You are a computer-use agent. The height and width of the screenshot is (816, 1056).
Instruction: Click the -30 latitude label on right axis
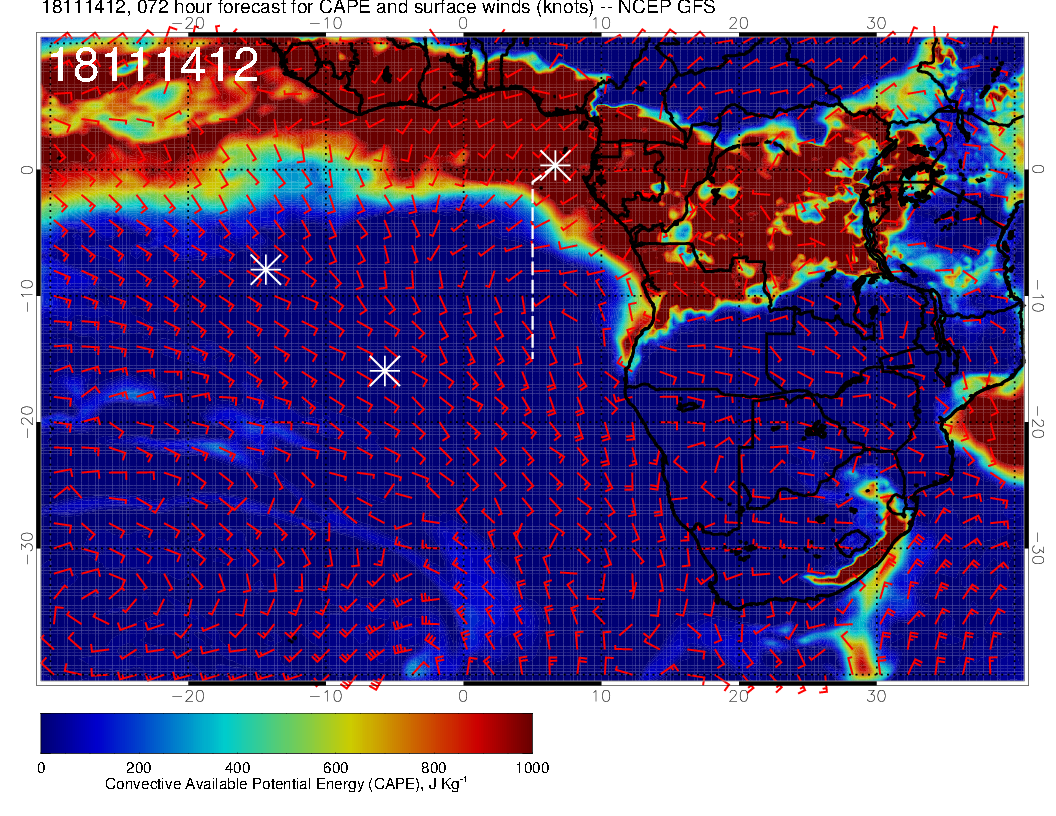tap(1038, 549)
